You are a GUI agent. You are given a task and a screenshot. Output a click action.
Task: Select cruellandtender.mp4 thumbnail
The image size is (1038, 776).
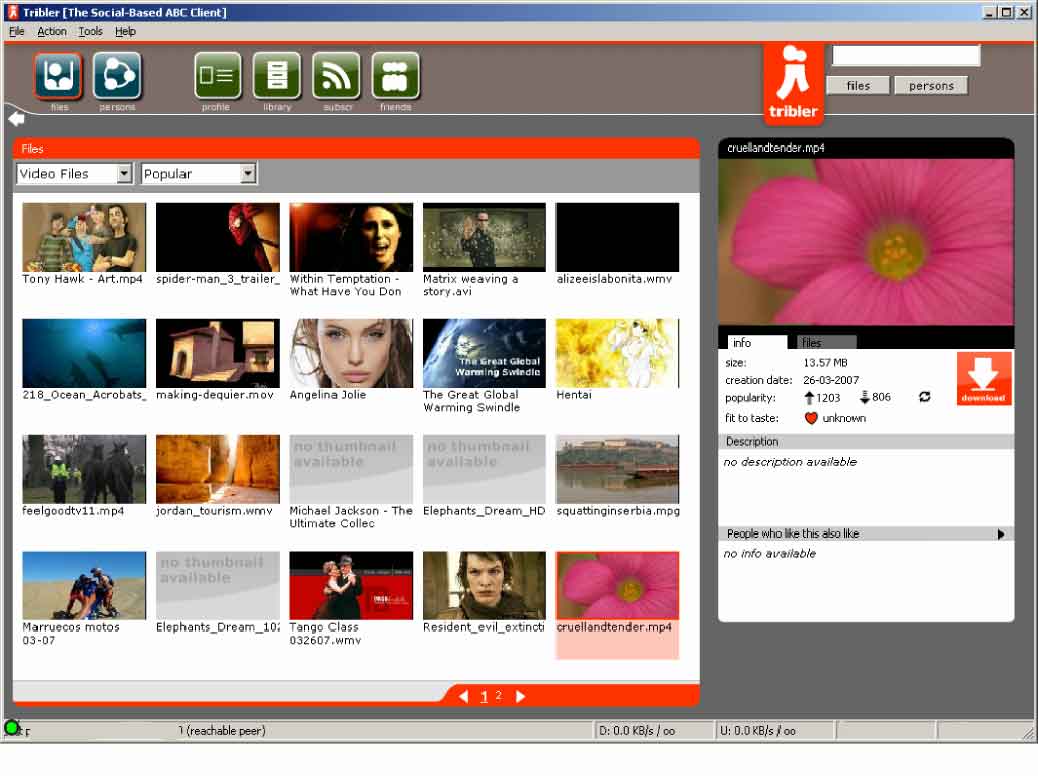pos(618,585)
